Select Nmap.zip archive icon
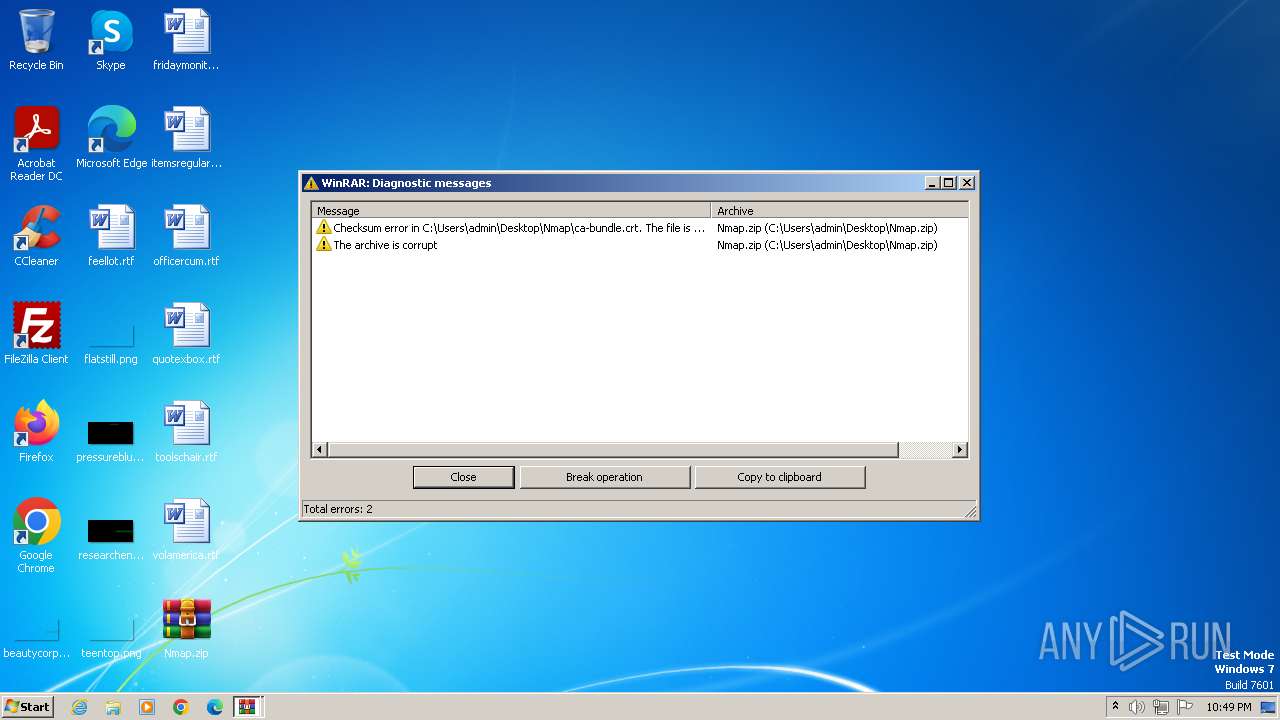 pos(186,628)
